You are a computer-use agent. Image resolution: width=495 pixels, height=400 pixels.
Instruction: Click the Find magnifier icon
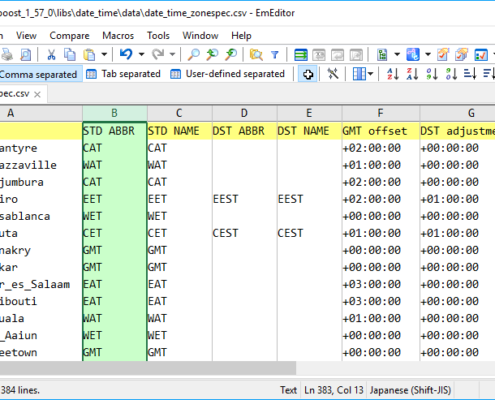[193, 54]
